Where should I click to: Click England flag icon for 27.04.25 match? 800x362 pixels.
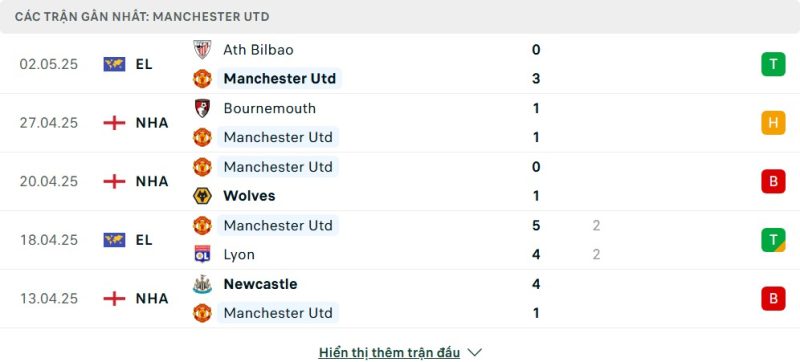tap(114, 123)
